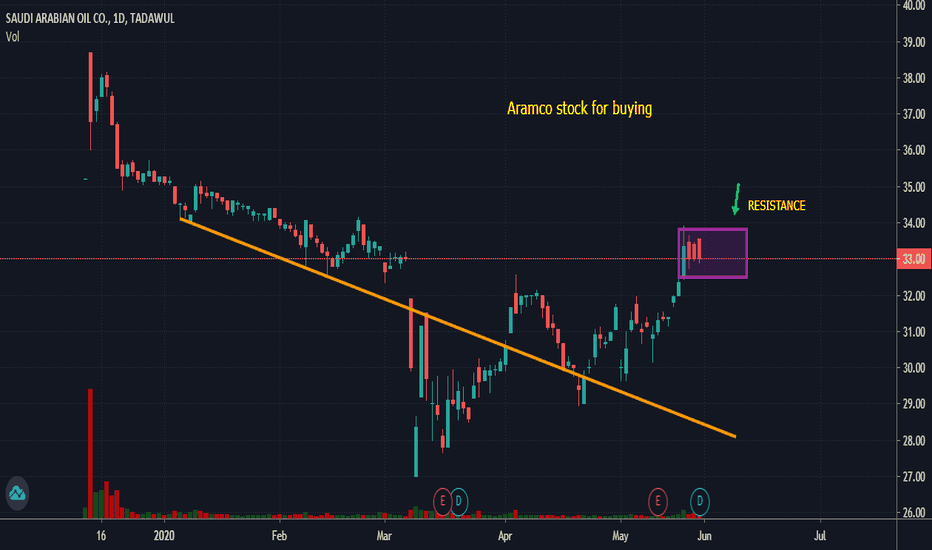Image resolution: width=932 pixels, height=550 pixels.
Task: Click the 33.00 current price label
Action: 914,259
